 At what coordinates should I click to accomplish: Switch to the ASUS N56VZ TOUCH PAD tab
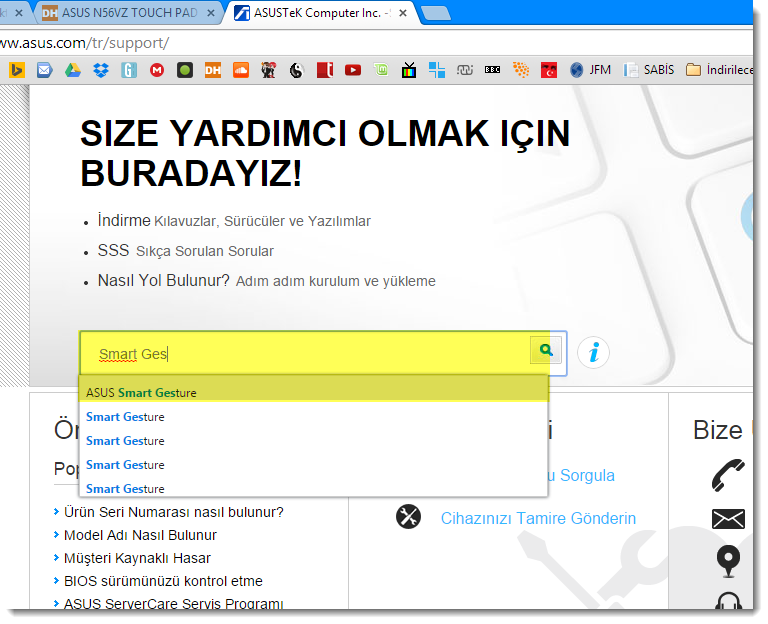[x=128, y=13]
